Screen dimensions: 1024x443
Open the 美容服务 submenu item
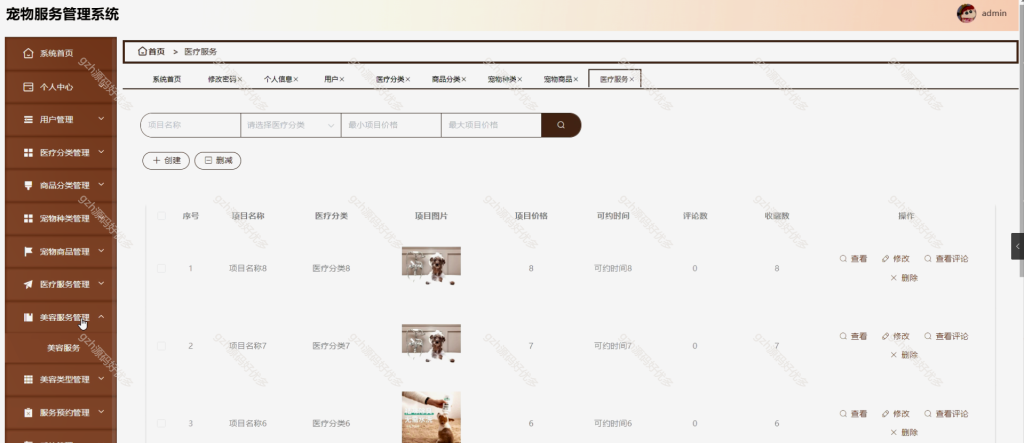click(x=63, y=348)
